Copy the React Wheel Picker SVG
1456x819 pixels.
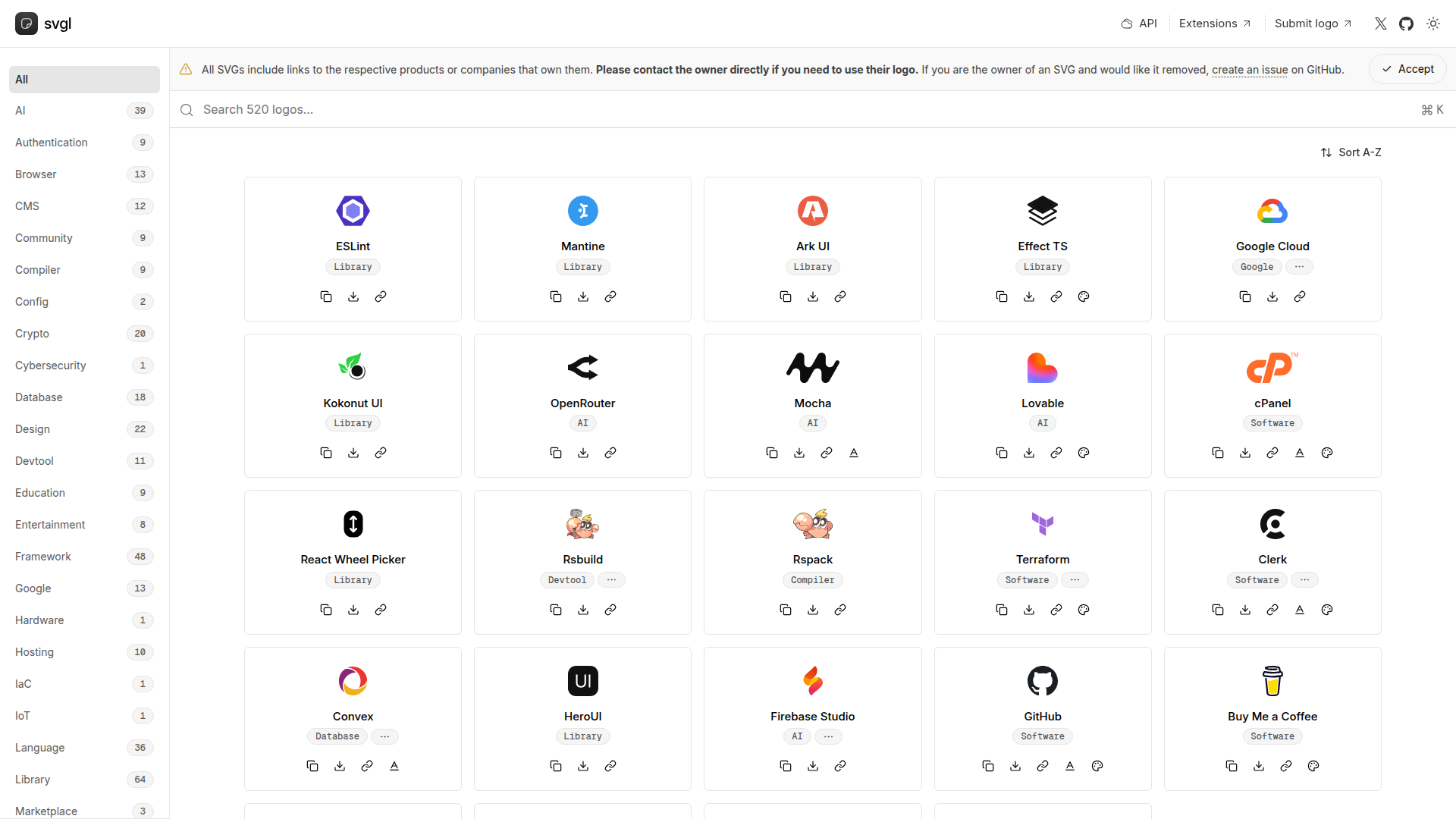tap(326, 610)
